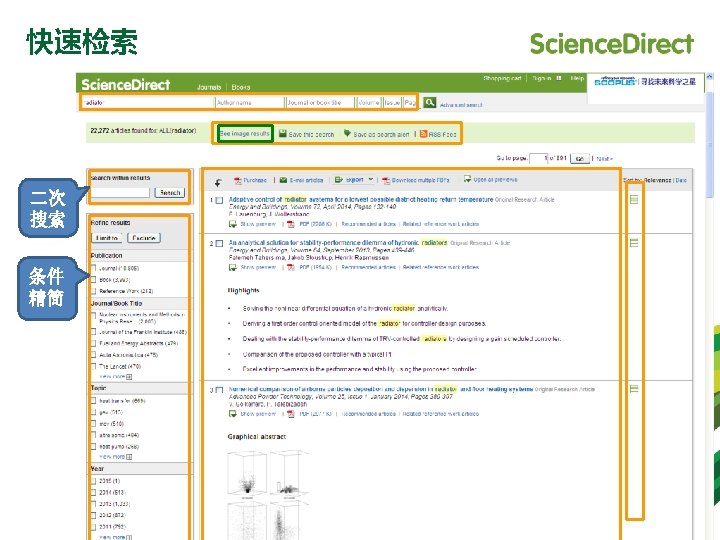Click the Search within results text box
Image resolution: width=720 pixels, height=540 pixels.
click(120, 192)
